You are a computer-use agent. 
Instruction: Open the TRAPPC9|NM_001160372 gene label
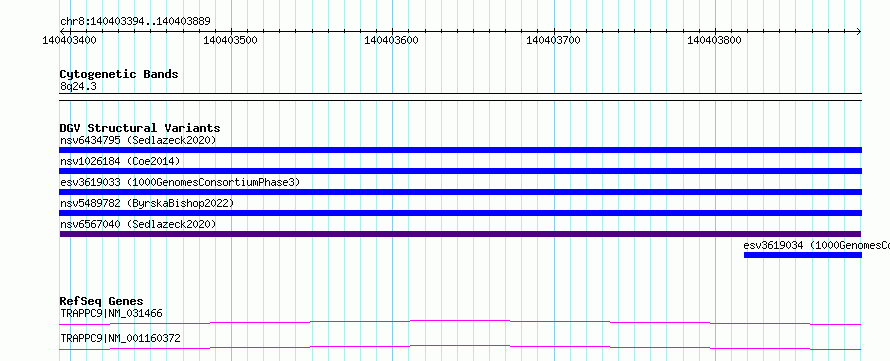click(120, 339)
